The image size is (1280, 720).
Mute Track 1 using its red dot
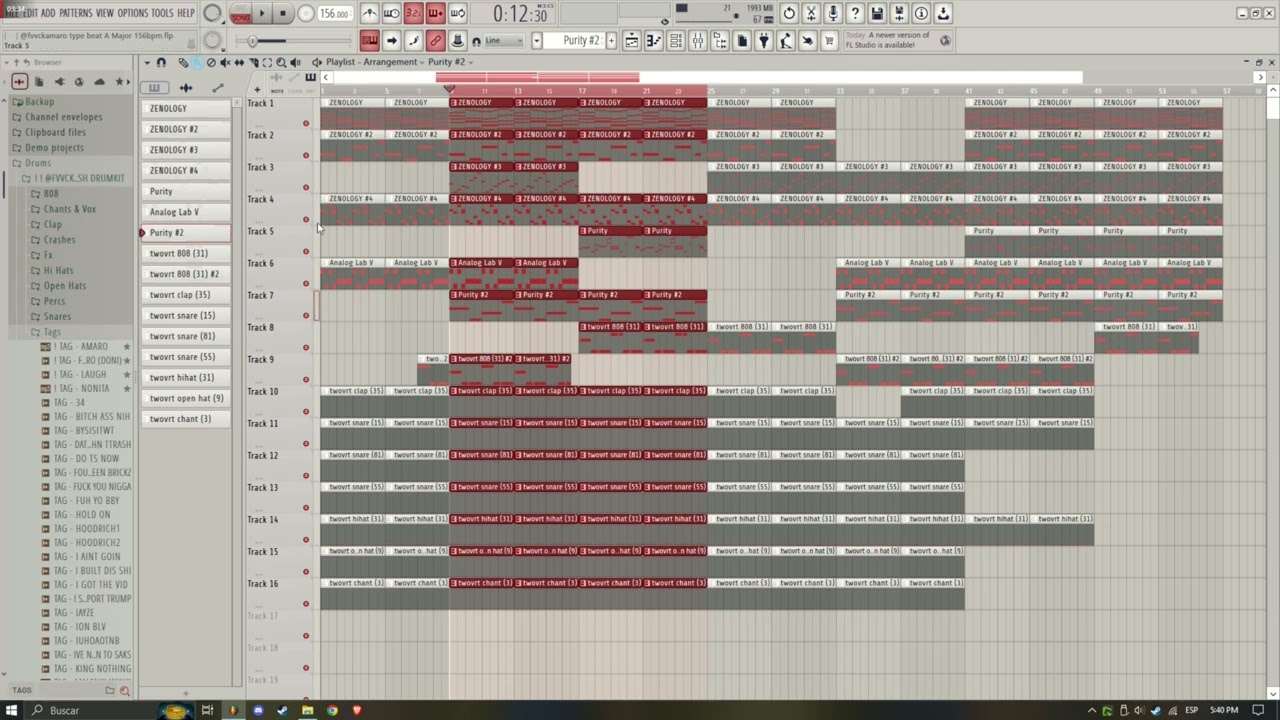pos(306,123)
